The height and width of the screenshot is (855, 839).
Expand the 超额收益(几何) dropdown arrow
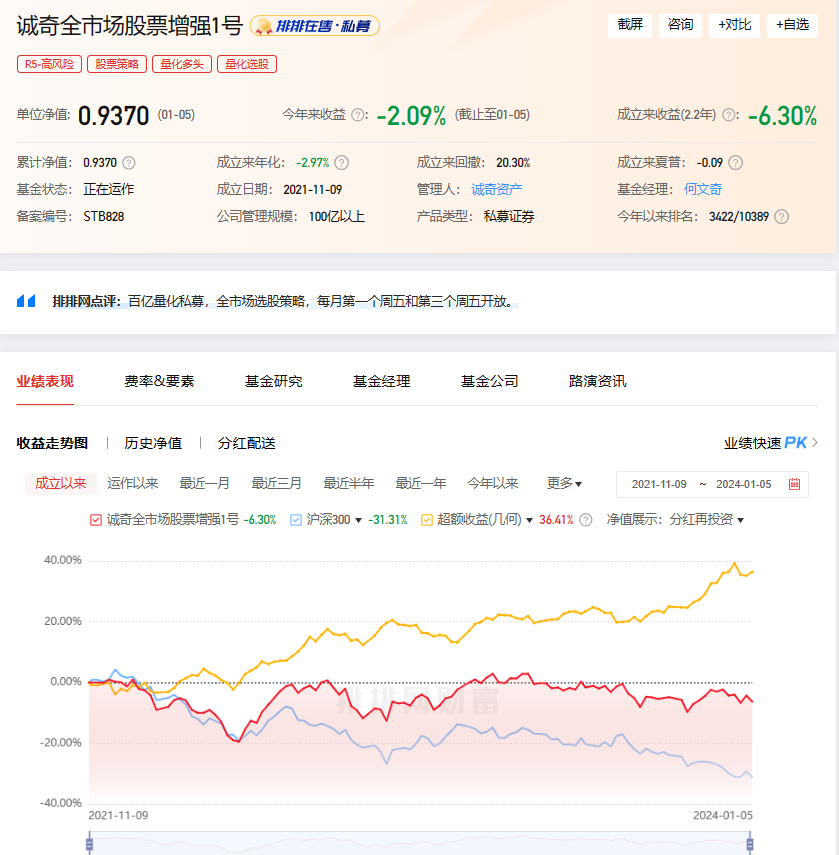tap(529, 521)
